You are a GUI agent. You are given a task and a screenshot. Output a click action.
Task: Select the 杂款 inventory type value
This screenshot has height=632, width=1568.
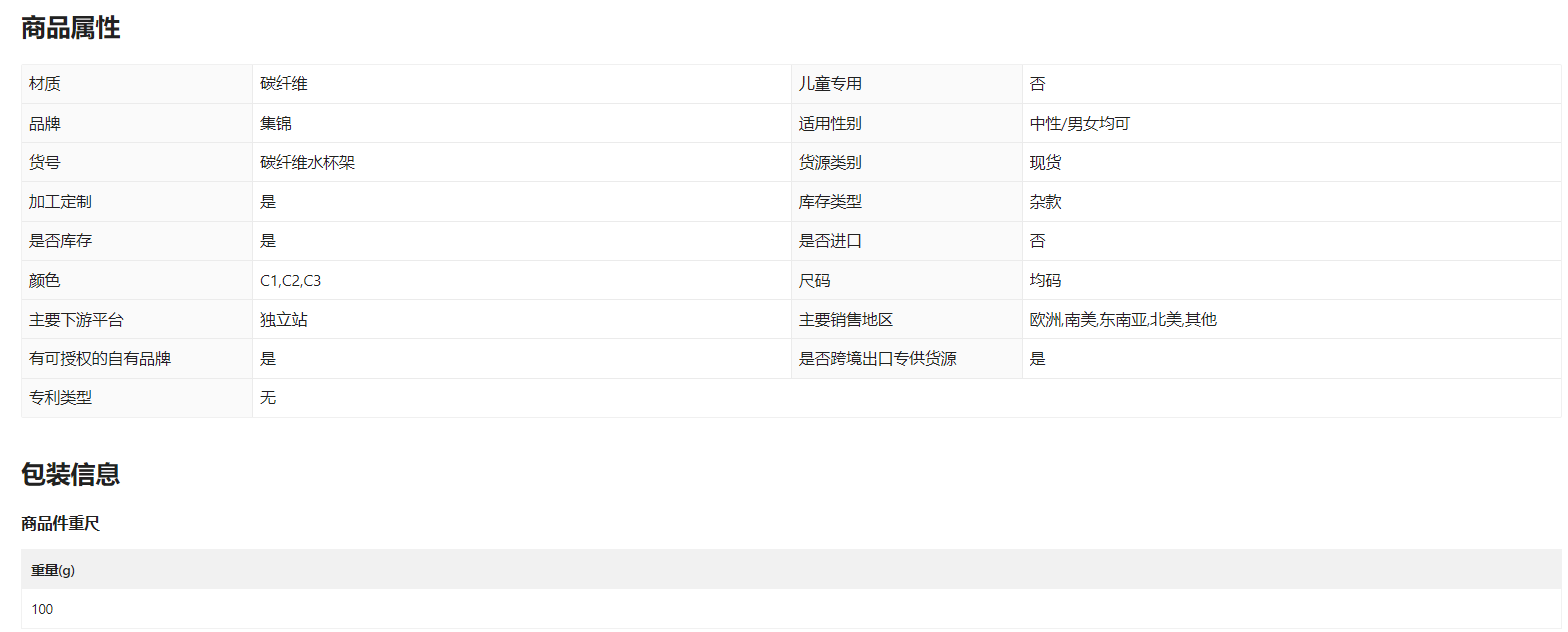pos(1045,202)
